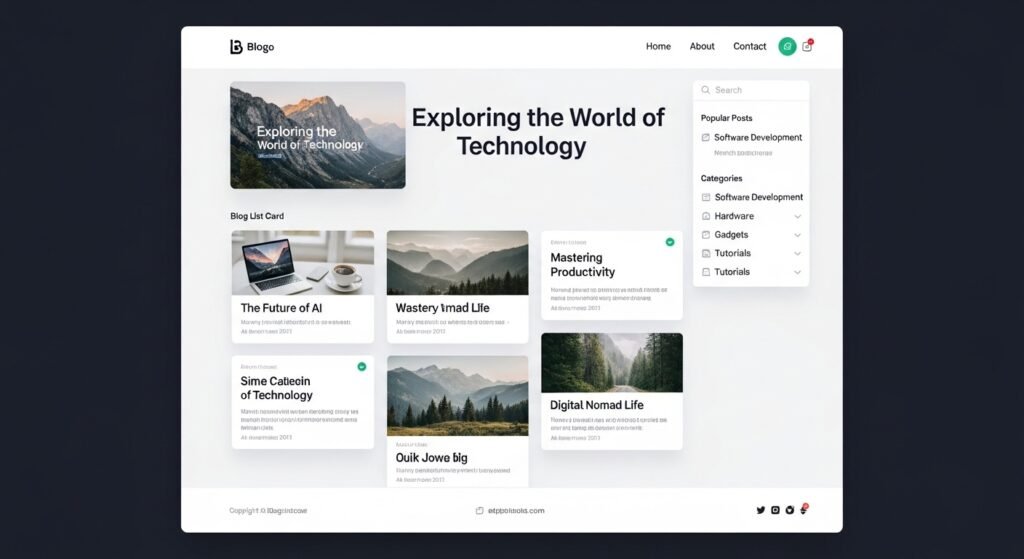Viewport: 1024px width, 559px height.
Task: Open the Instagram icon in footer
Action: click(775, 510)
